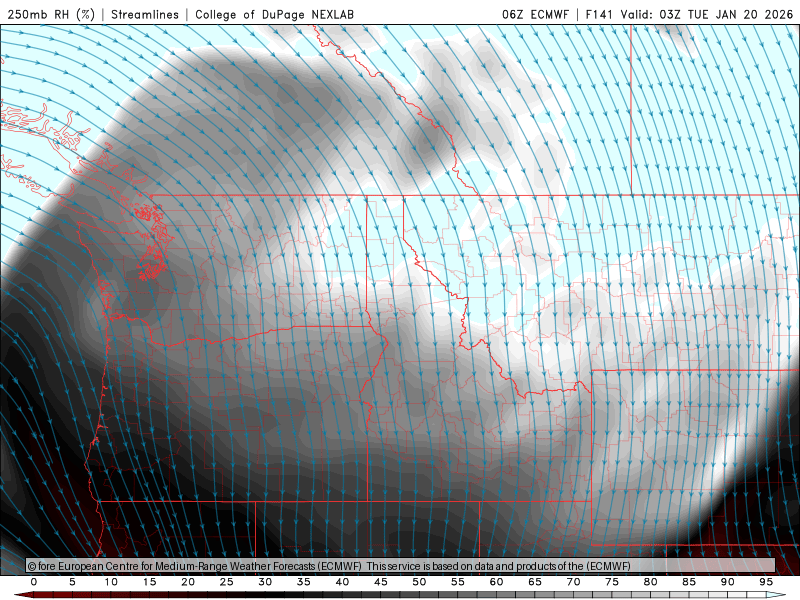Screen dimensions: 800x600
Task: Click the "75" value on the color scale
Action: tap(612, 582)
